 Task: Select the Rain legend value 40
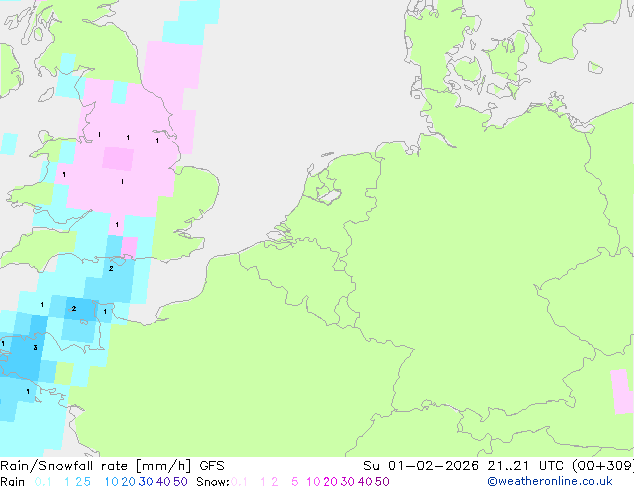(x=163, y=482)
